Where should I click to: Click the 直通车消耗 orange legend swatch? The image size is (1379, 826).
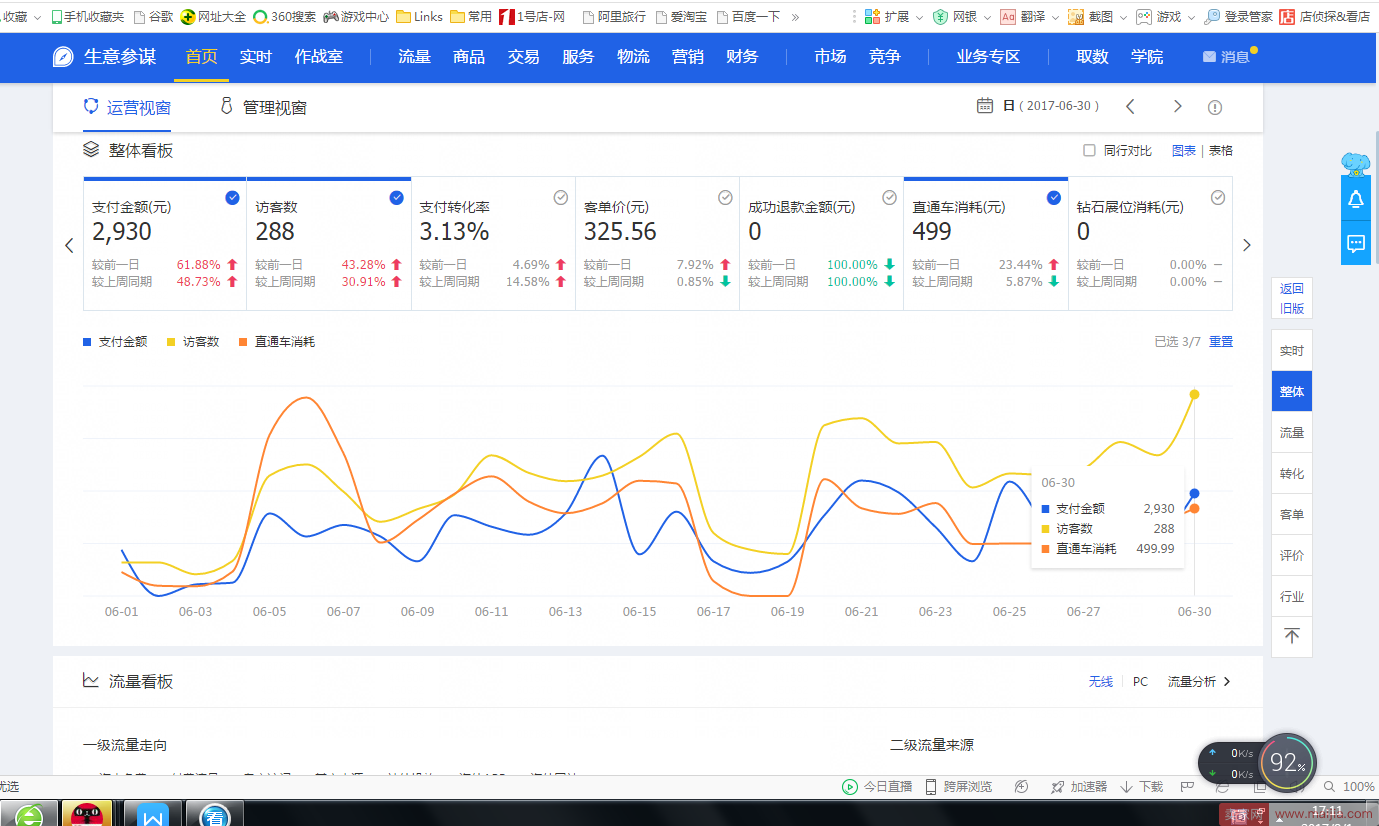click(x=243, y=342)
